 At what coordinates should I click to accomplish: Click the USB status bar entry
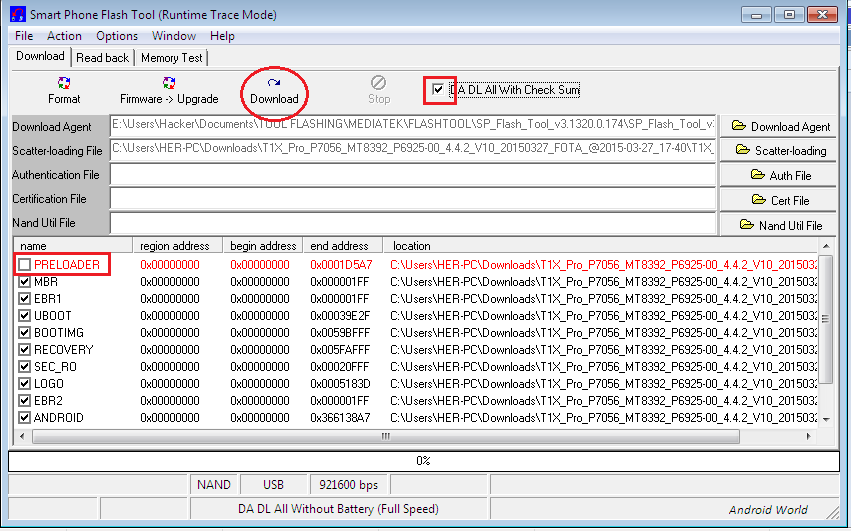click(x=274, y=484)
